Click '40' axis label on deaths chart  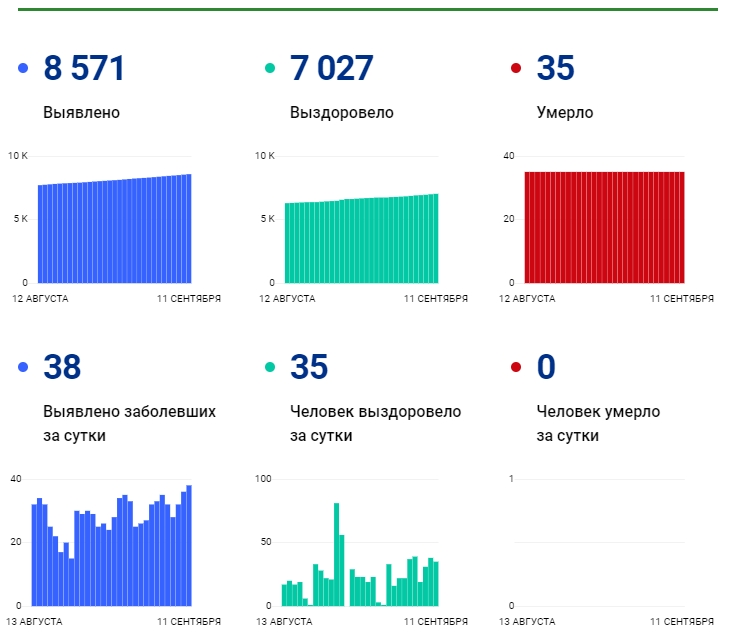pos(509,156)
